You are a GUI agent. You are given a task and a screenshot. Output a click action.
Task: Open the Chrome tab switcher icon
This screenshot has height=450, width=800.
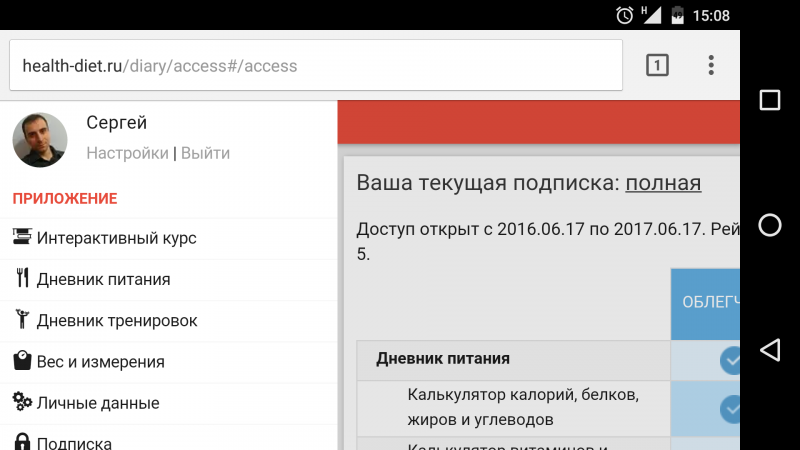click(x=657, y=66)
